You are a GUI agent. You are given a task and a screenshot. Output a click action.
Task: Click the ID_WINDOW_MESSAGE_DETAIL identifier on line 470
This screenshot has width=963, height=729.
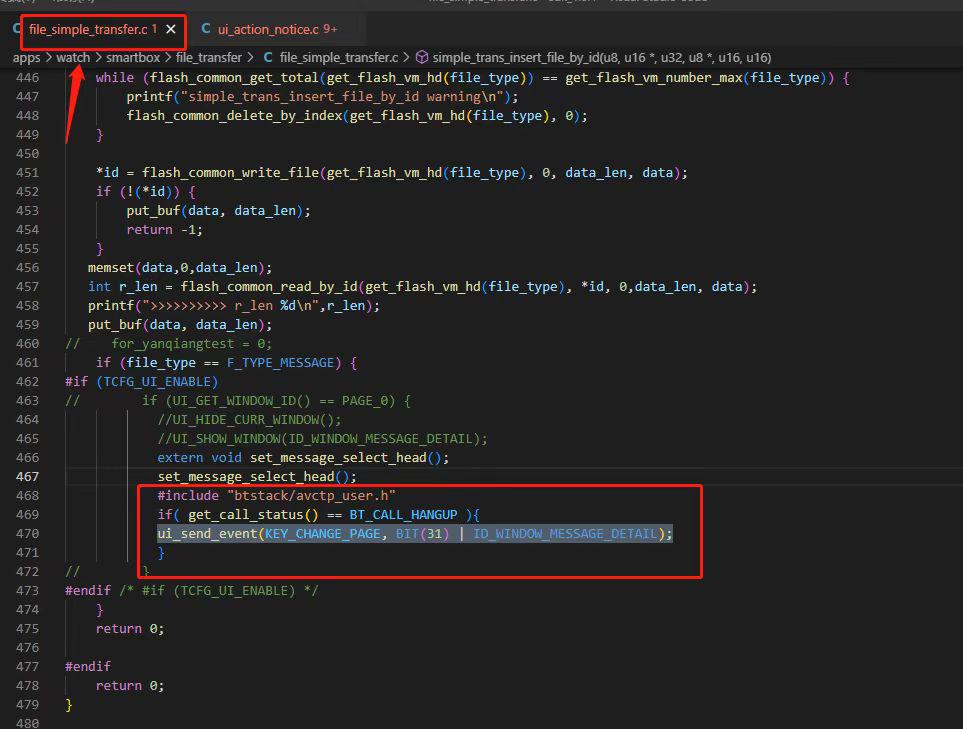[x=565, y=534]
